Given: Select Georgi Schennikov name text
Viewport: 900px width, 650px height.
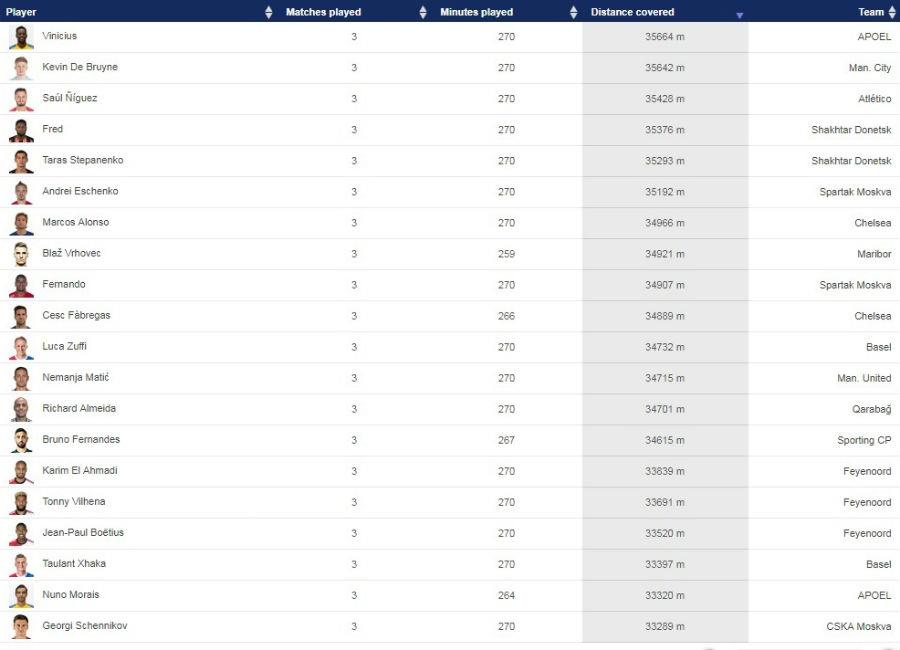Looking at the screenshot, I should [85, 625].
